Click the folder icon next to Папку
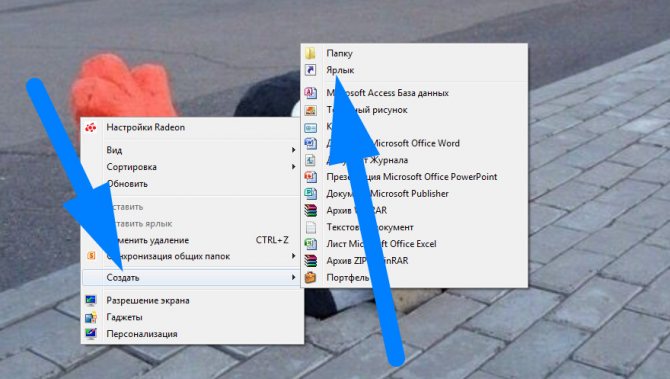Image resolution: width=670 pixels, height=379 pixels. [x=310, y=53]
